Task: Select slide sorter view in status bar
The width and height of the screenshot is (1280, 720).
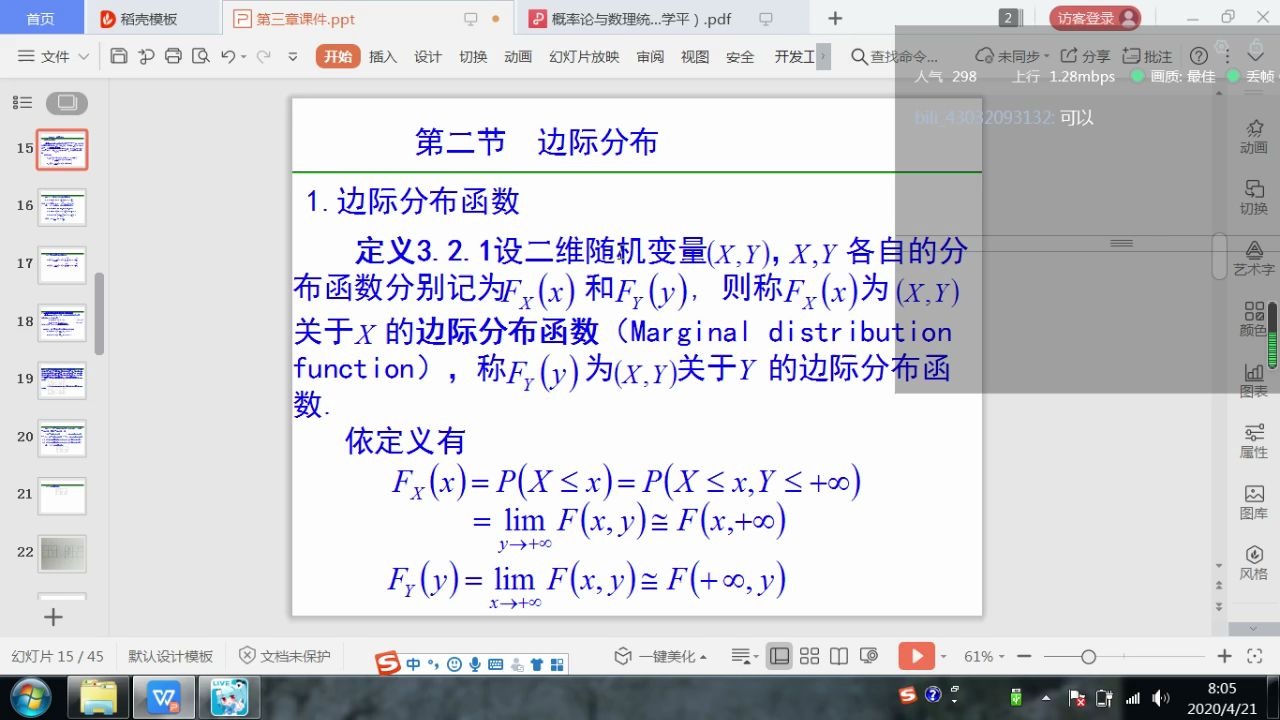Action: [810, 656]
